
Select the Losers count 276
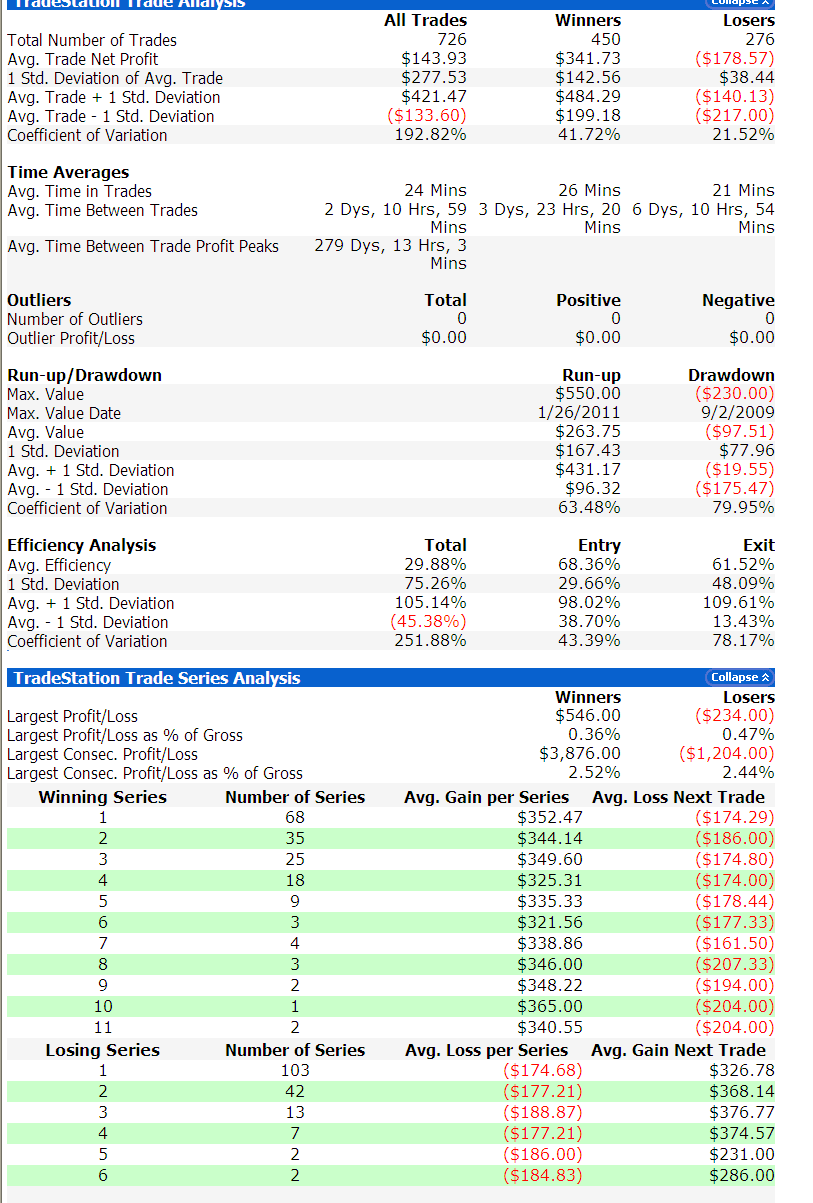coord(759,40)
